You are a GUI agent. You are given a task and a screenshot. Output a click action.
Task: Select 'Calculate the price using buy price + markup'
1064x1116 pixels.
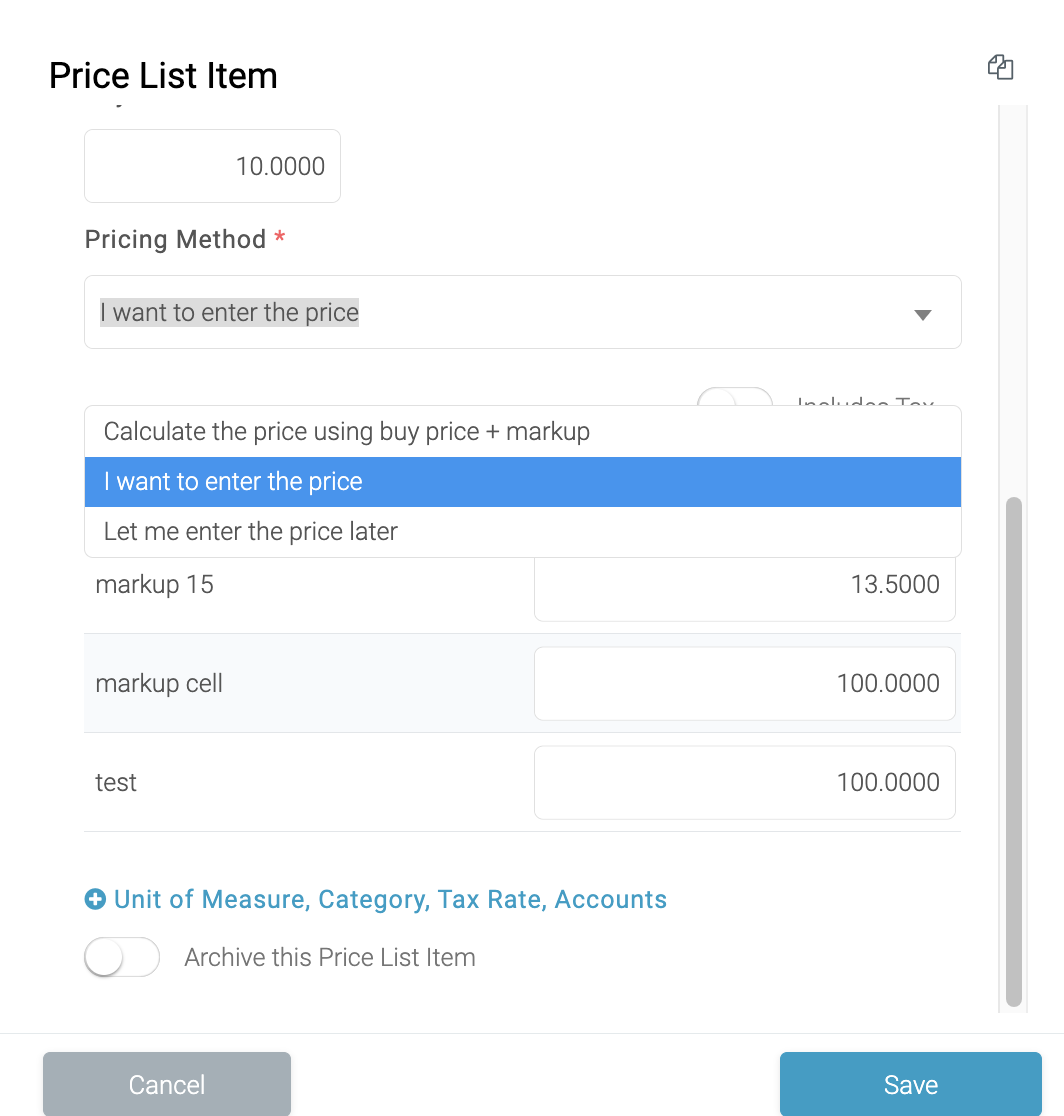(347, 432)
